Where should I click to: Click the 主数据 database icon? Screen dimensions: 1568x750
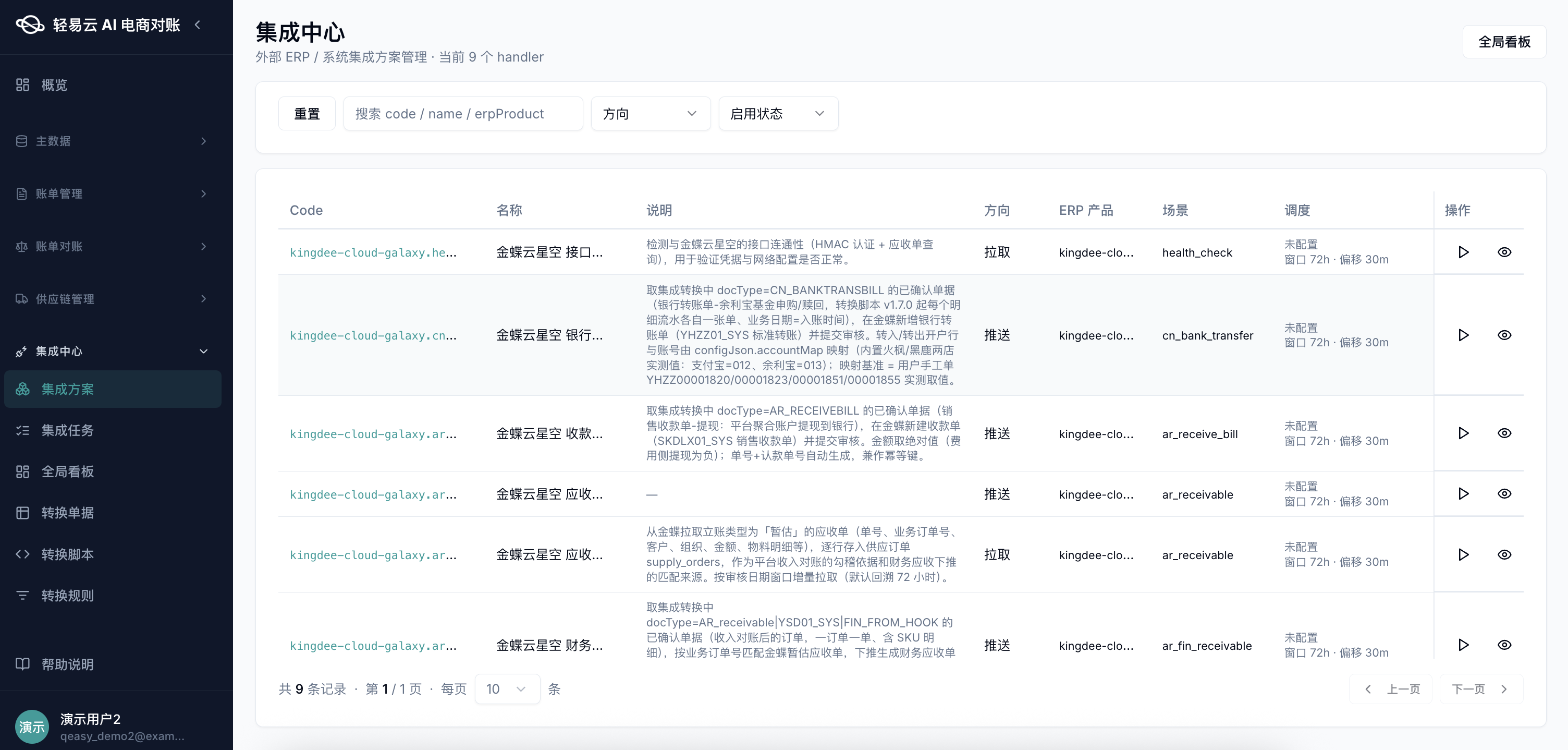pyautogui.click(x=21, y=141)
